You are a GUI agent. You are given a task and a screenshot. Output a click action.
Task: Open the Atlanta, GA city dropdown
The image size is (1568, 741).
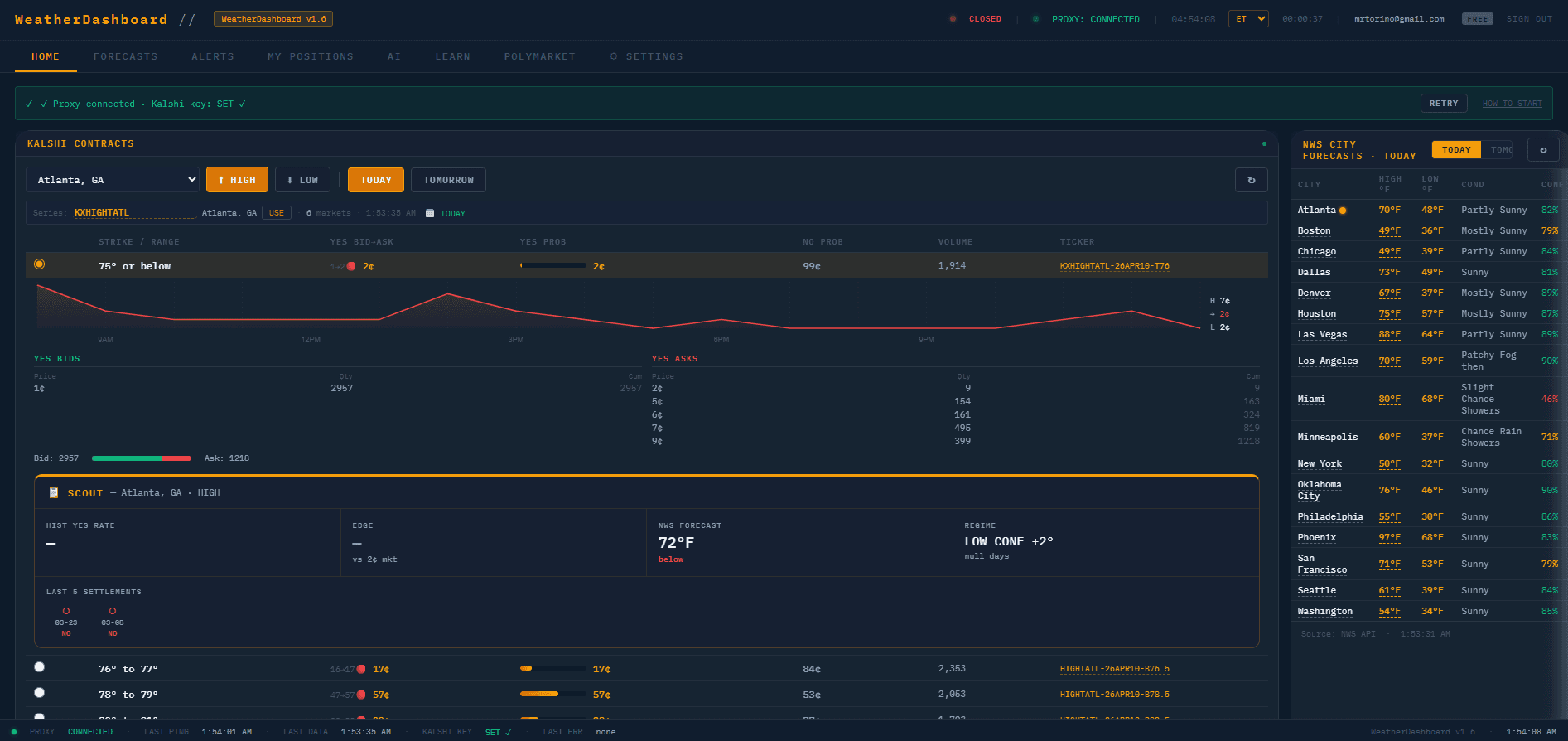113,180
